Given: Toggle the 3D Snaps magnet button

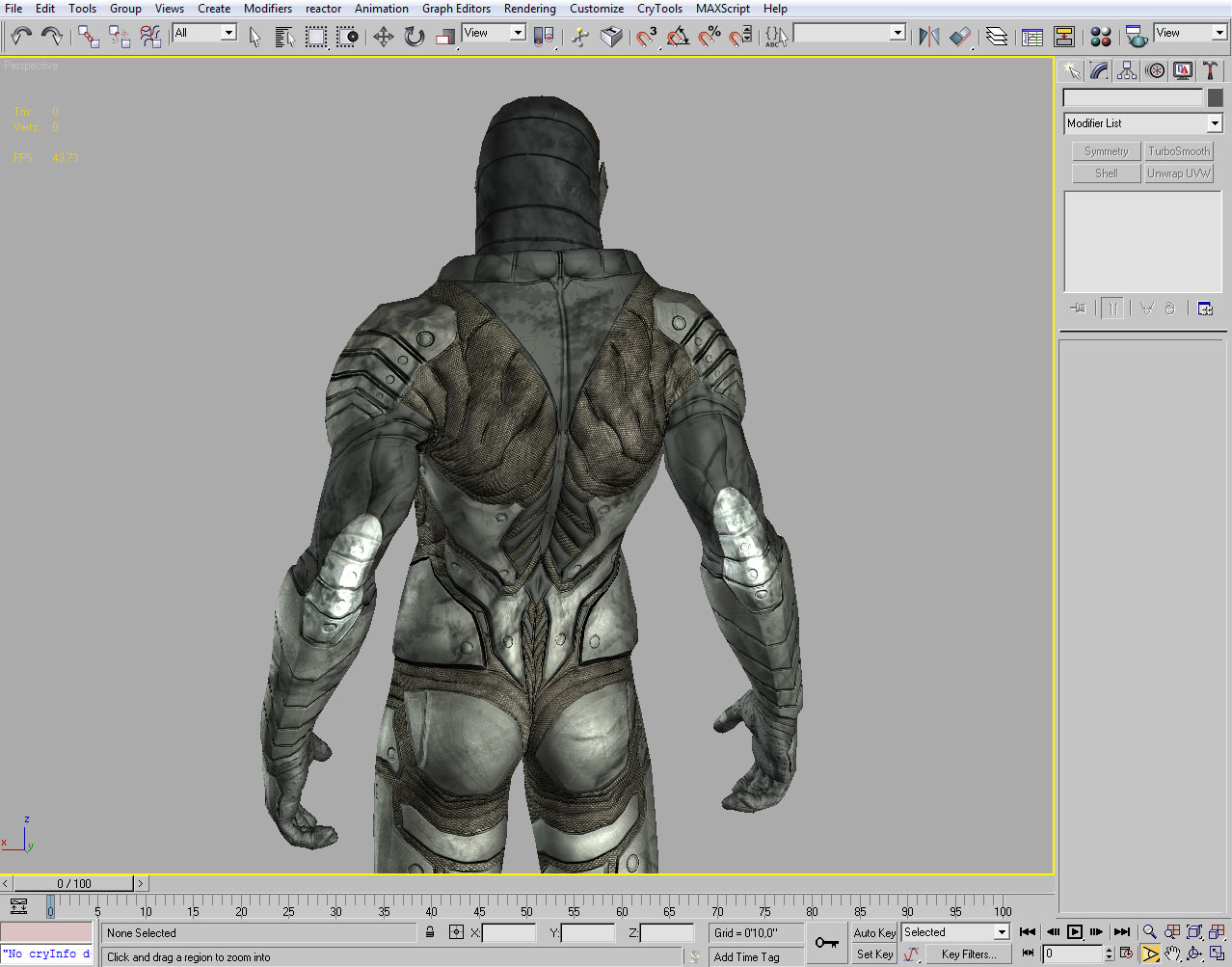Looking at the screenshot, I should pos(647,37).
